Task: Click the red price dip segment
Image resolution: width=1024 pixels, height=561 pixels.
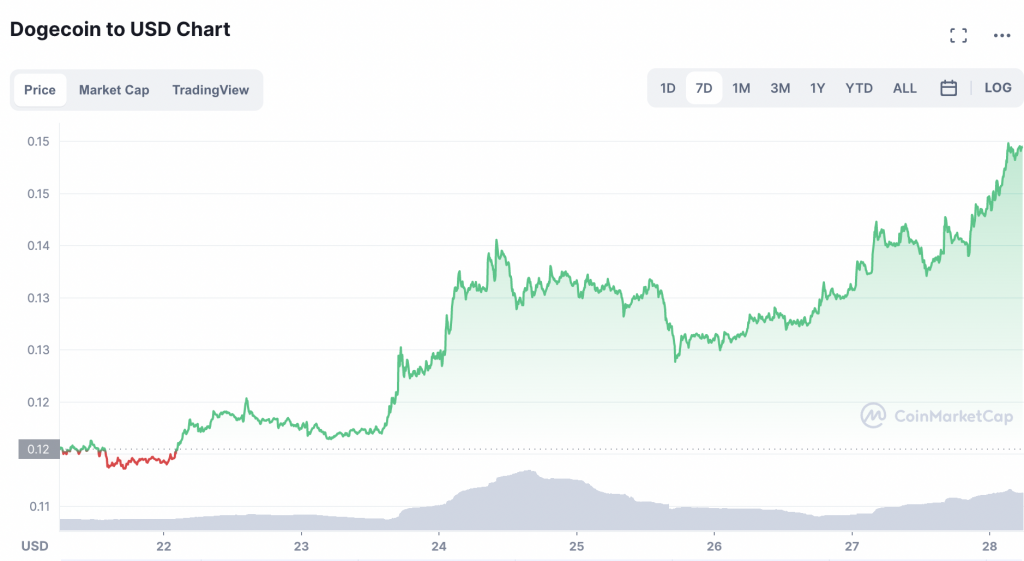Action: tap(140, 460)
